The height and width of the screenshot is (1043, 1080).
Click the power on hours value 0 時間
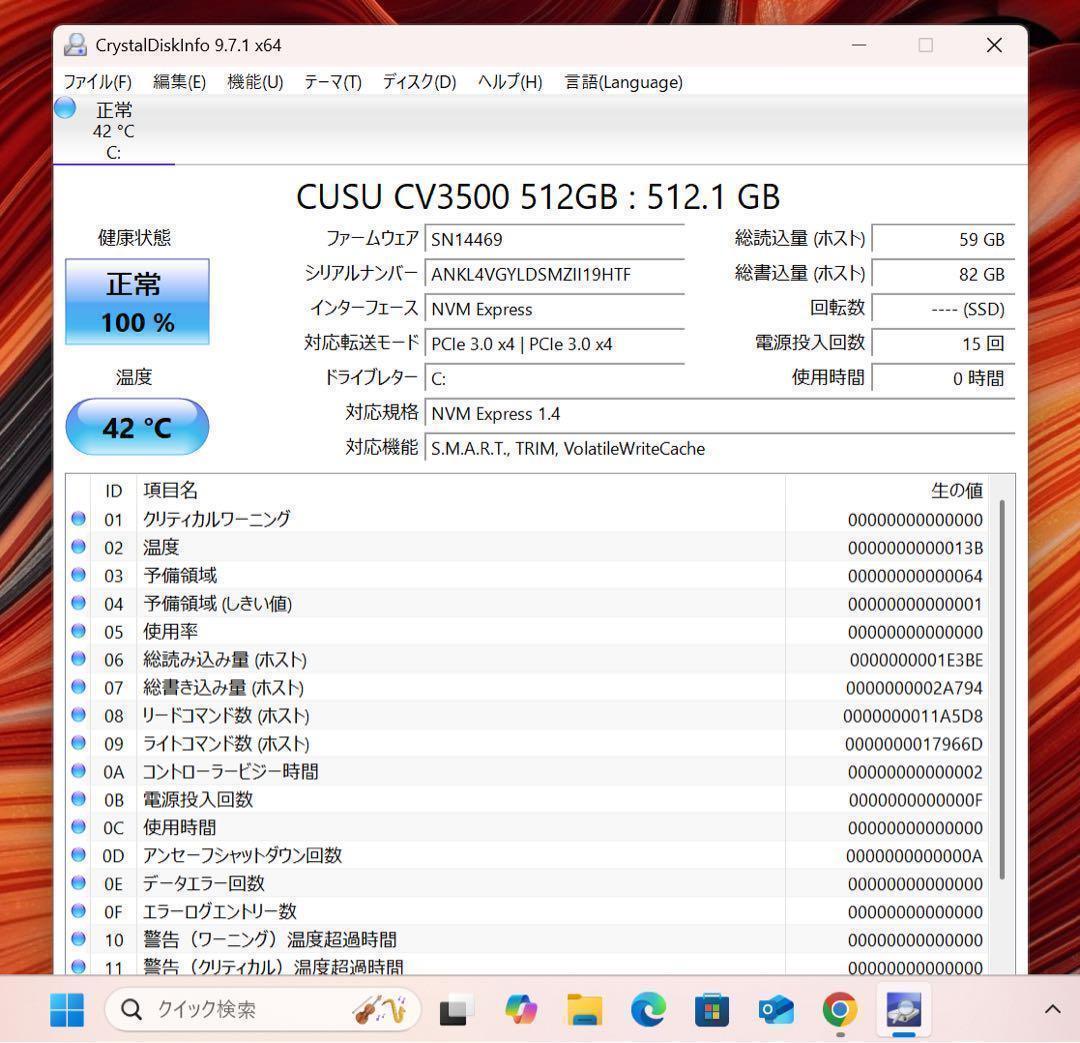point(943,379)
